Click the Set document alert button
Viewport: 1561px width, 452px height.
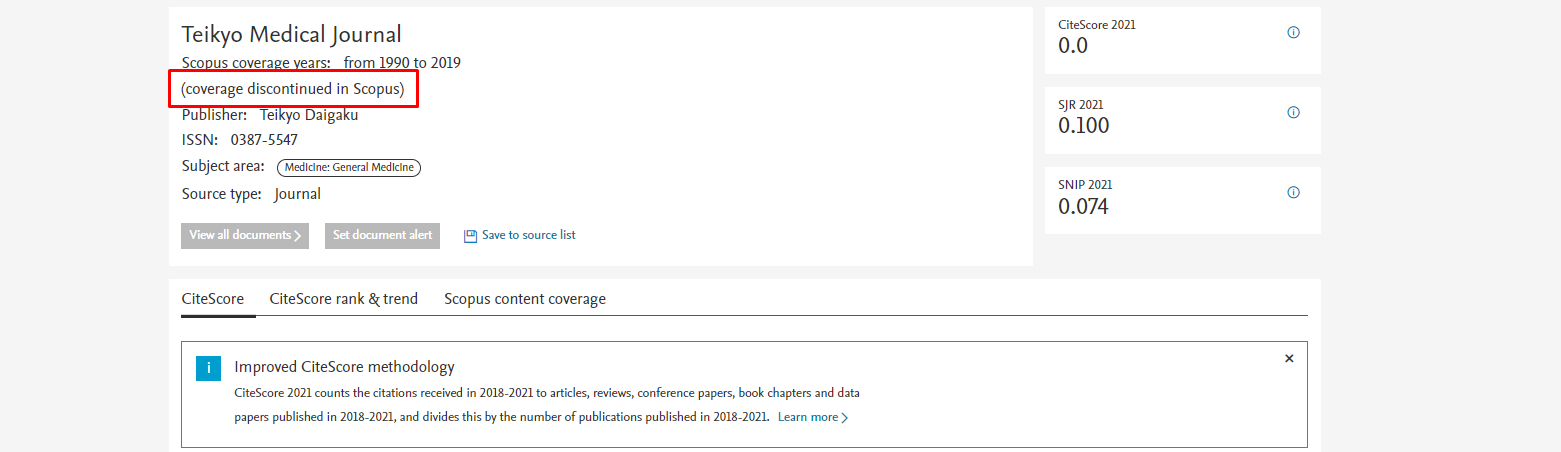382,236
